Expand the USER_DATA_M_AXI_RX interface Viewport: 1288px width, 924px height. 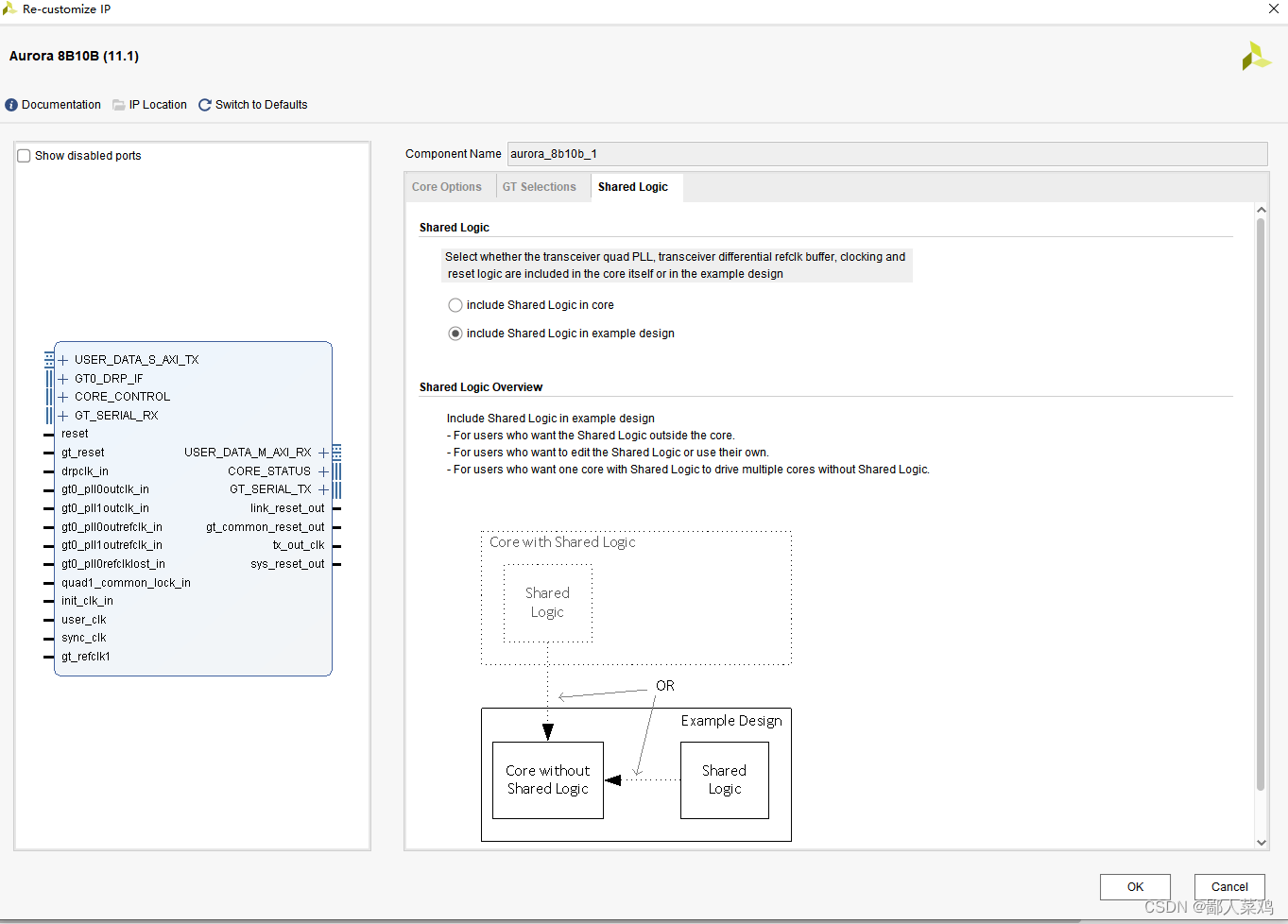click(324, 452)
